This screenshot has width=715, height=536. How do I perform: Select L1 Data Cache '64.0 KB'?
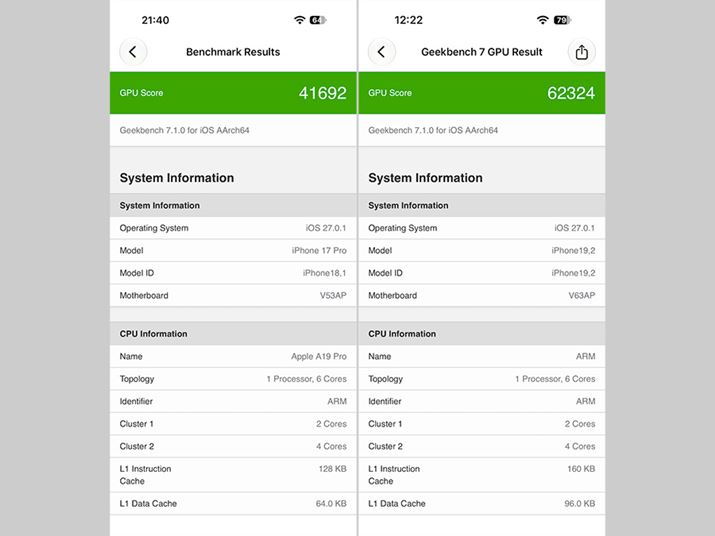[x=331, y=504]
